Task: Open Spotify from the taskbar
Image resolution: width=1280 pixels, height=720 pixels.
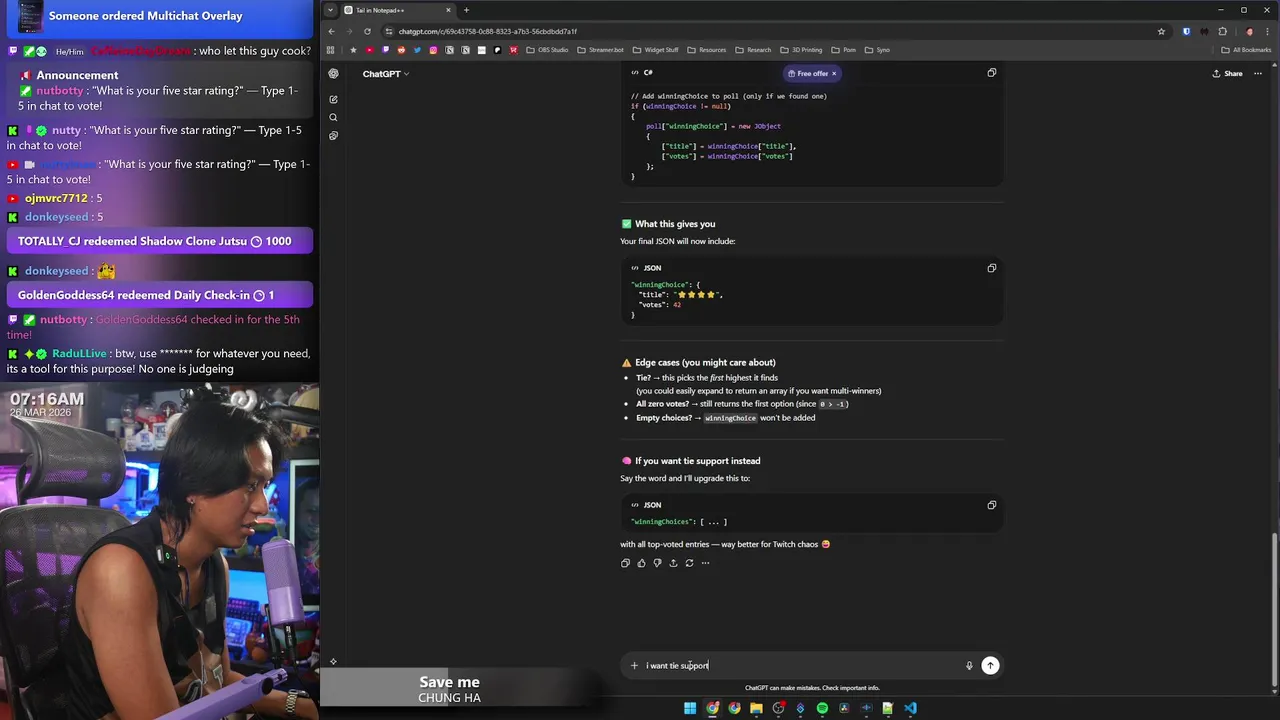Action: click(822, 708)
